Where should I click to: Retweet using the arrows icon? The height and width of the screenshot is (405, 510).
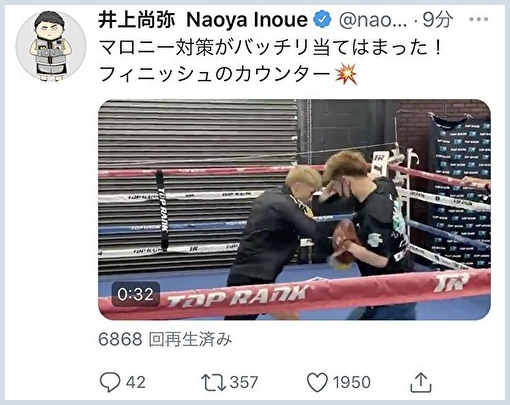coord(213,382)
